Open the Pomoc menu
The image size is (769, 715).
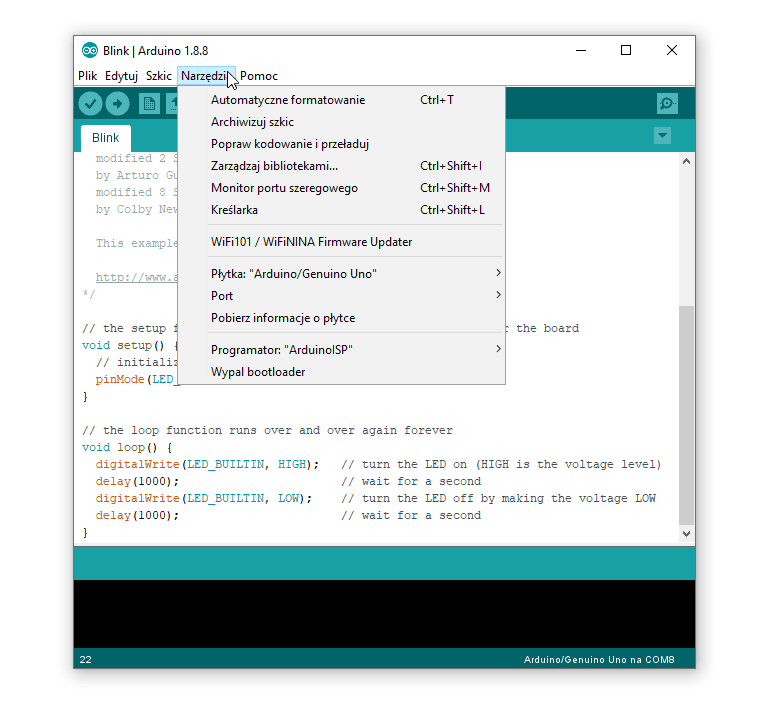259,76
